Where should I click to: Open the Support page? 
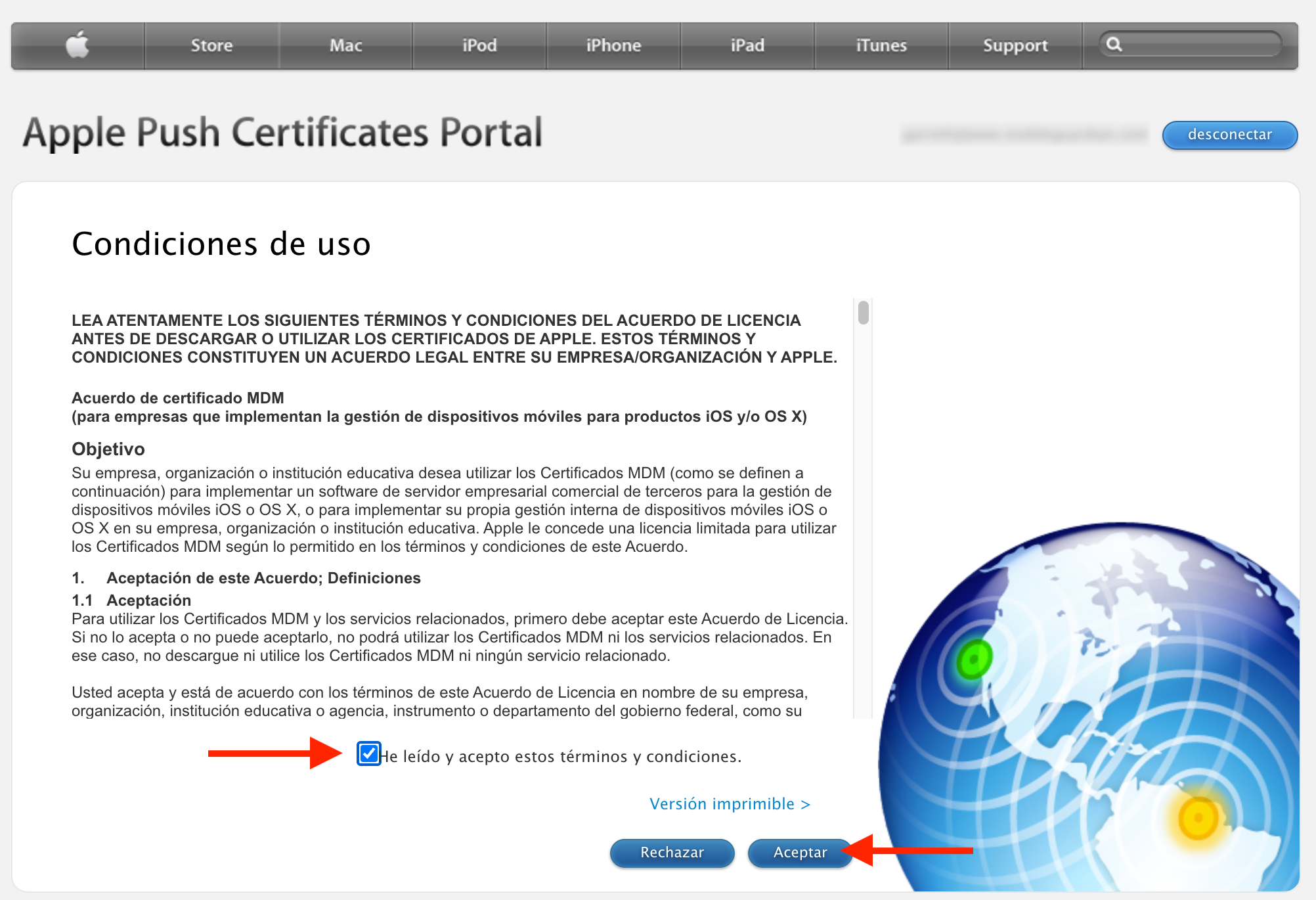[x=1015, y=45]
